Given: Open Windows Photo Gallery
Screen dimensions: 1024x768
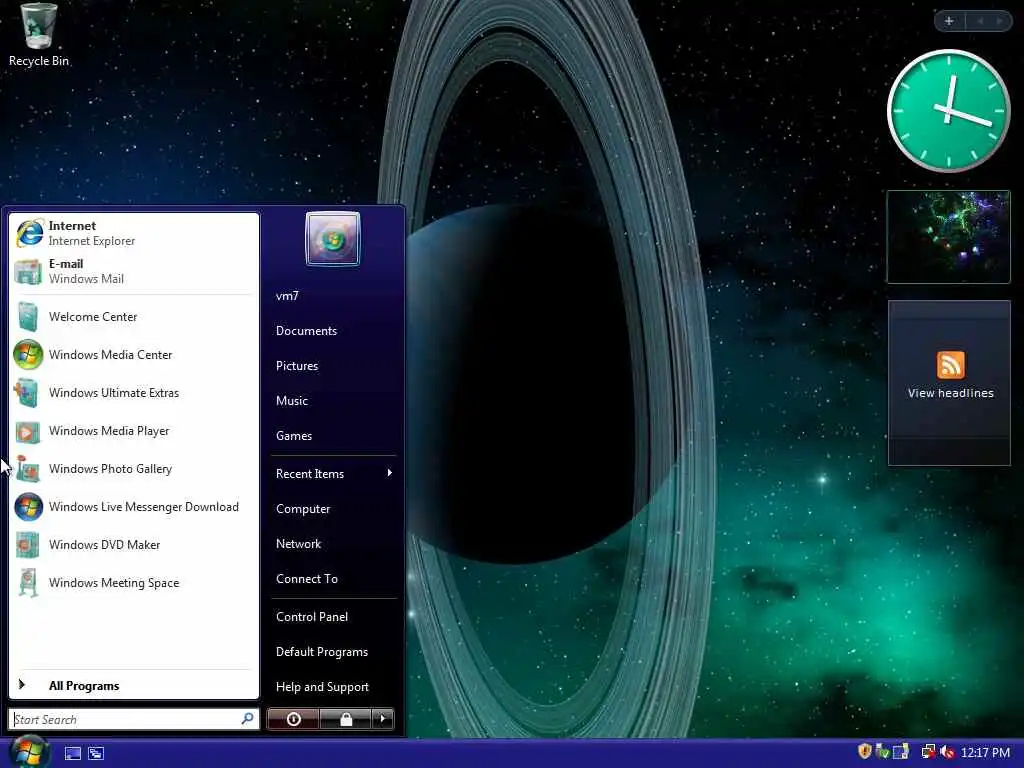Looking at the screenshot, I should (x=134, y=469).
